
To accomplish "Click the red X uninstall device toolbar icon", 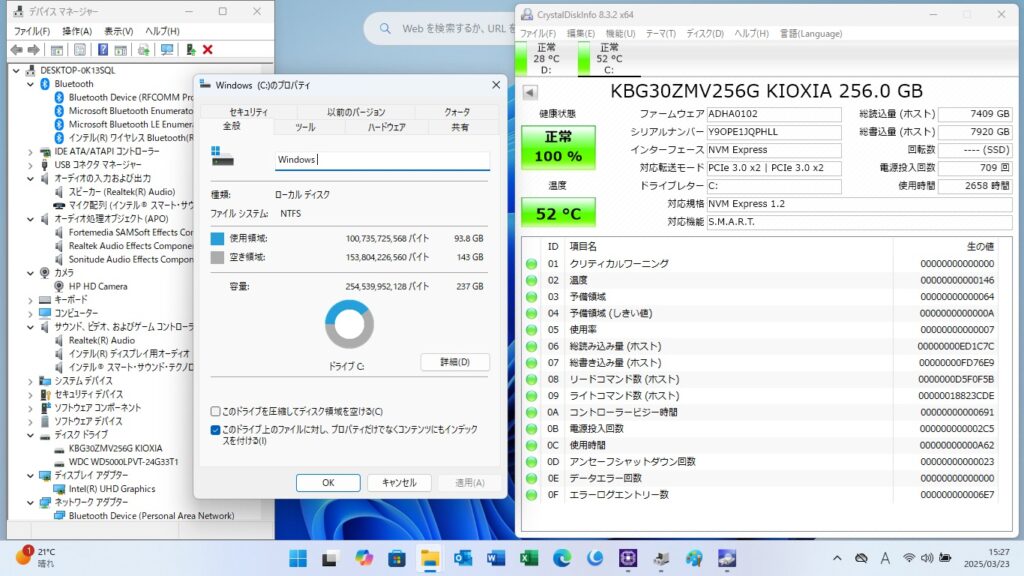I will (207, 50).
